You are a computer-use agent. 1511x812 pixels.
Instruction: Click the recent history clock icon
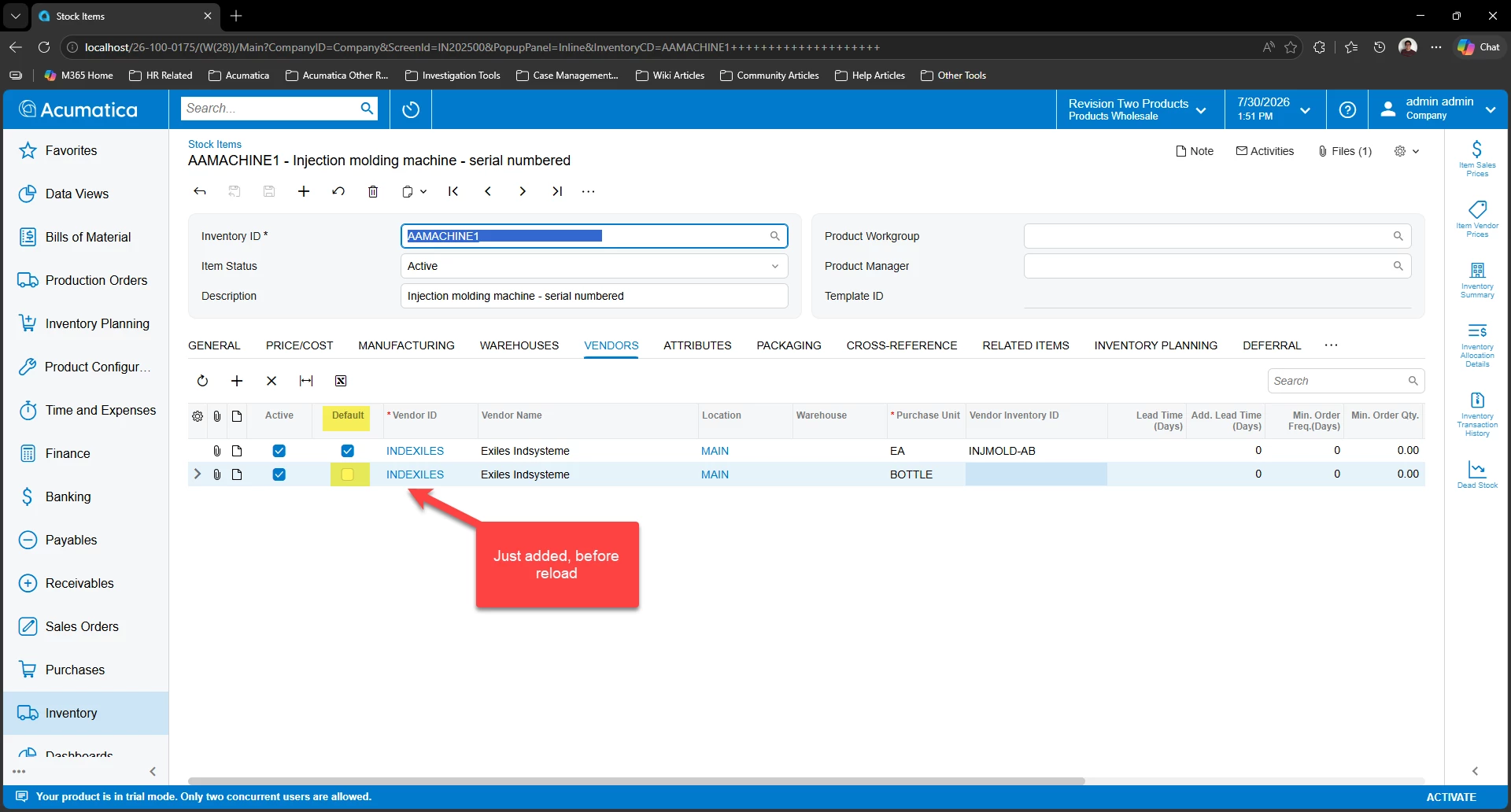click(x=411, y=109)
